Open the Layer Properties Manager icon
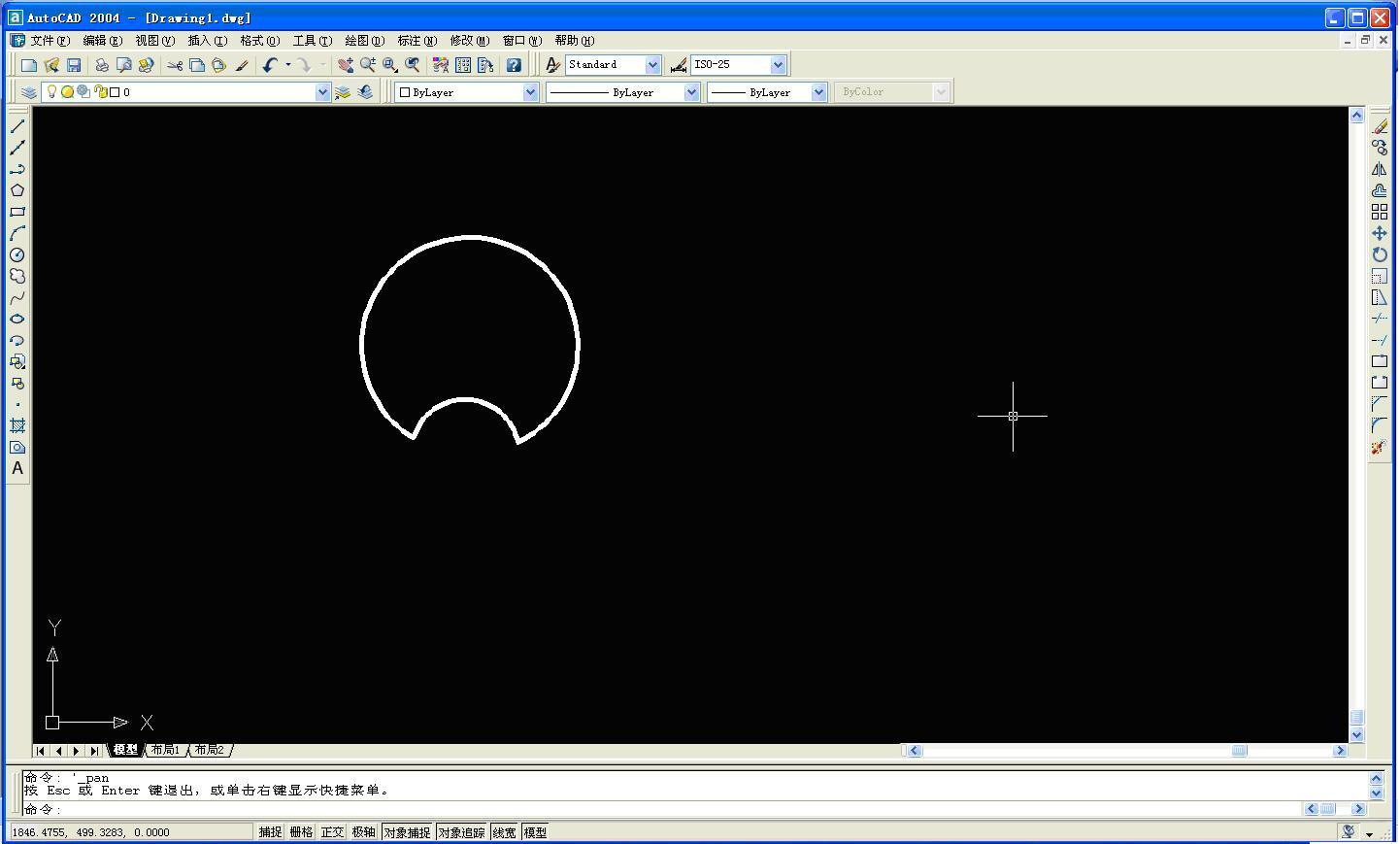1400x844 pixels. tap(29, 92)
